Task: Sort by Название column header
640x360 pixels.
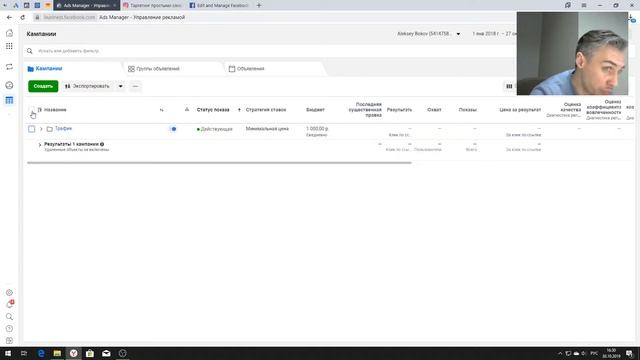Action: pyautogui.click(x=55, y=110)
